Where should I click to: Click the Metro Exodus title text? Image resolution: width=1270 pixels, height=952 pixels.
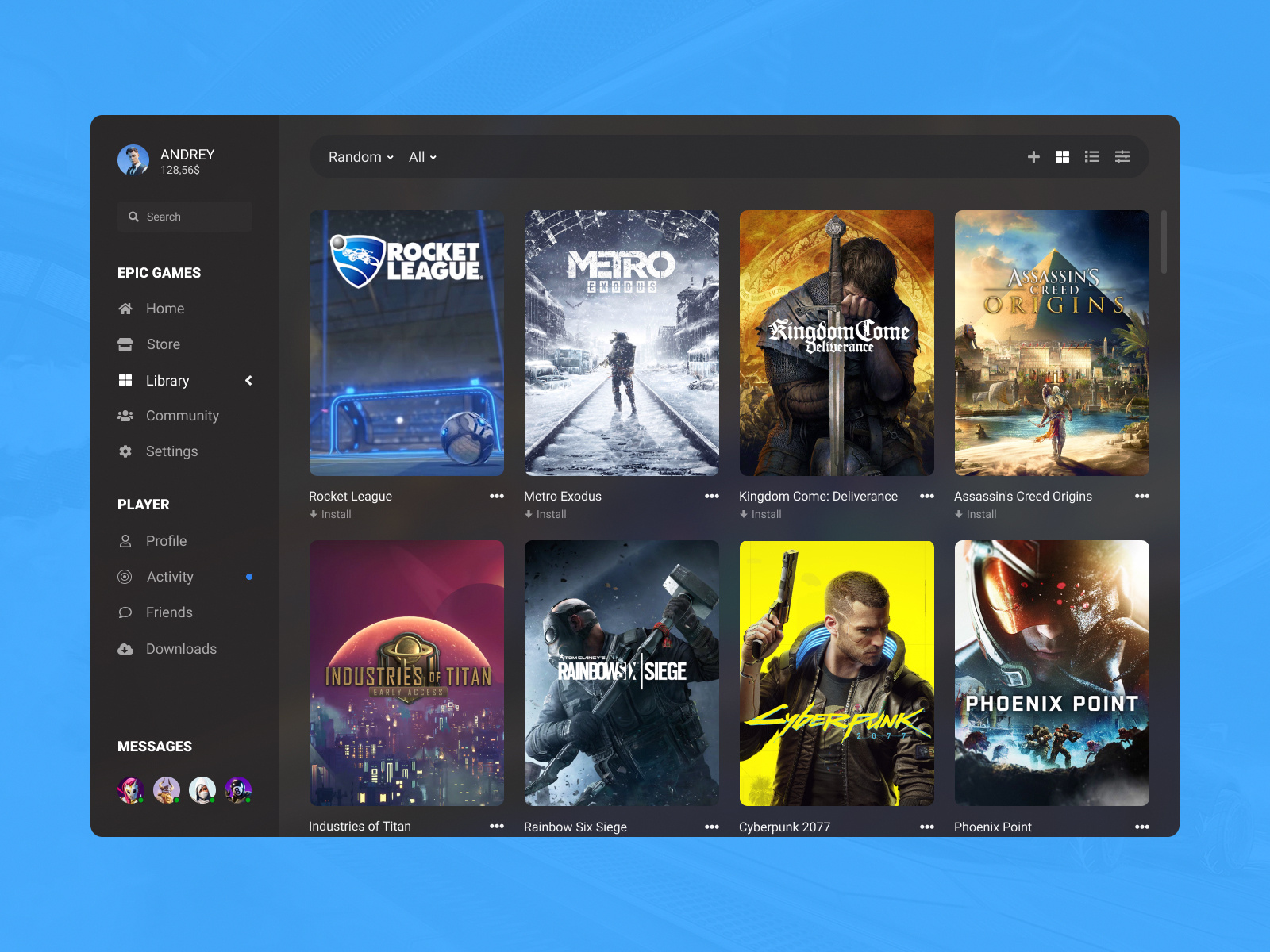click(x=563, y=496)
